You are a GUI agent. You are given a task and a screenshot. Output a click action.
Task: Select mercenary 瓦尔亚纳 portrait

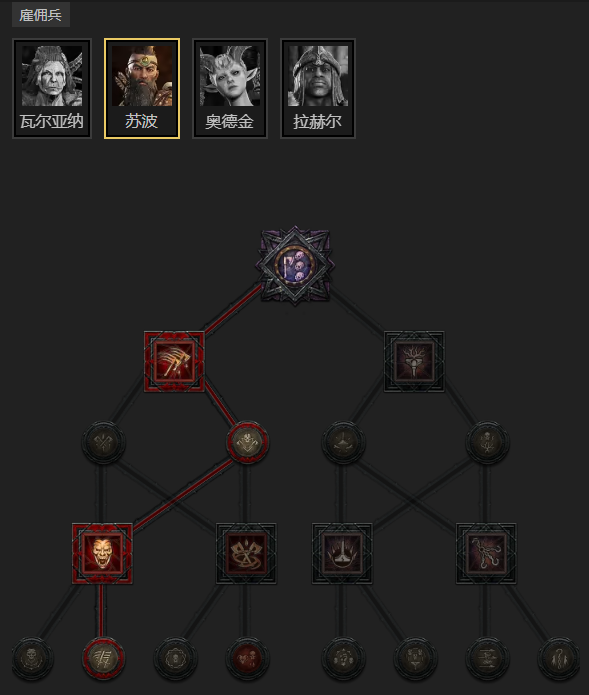click(x=52, y=89)
